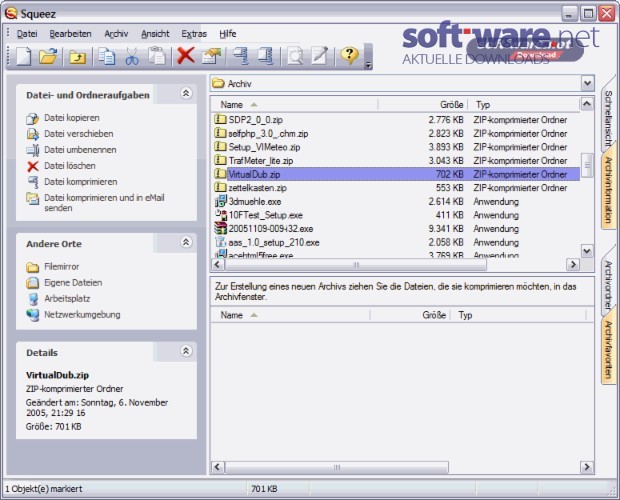This screenshot has height=500, width=620.
Task: Click Datei verschieben task link
Action: pos(79,134)
